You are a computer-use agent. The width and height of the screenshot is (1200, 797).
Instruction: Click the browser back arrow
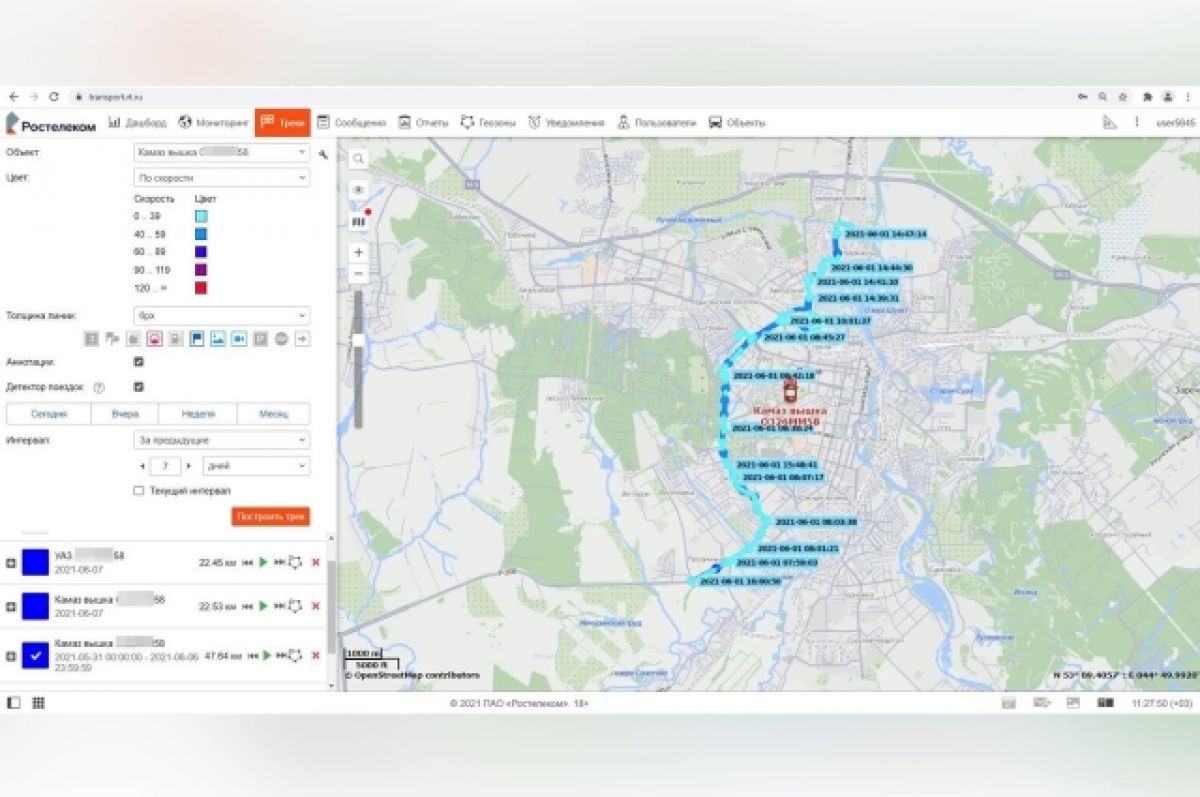(x=13, y=96)
